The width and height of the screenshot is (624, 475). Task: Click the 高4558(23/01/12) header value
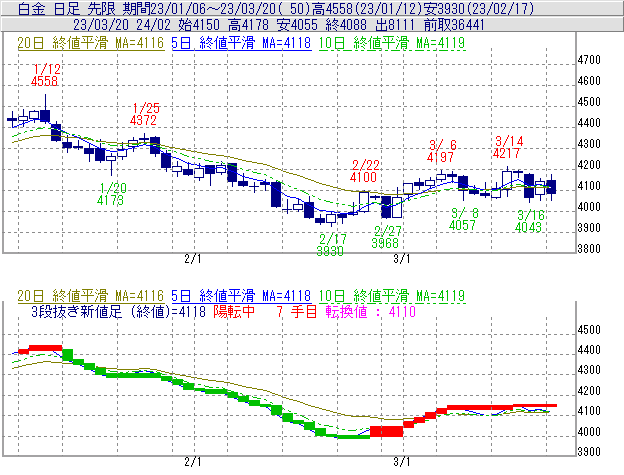[x=367, y=8]
